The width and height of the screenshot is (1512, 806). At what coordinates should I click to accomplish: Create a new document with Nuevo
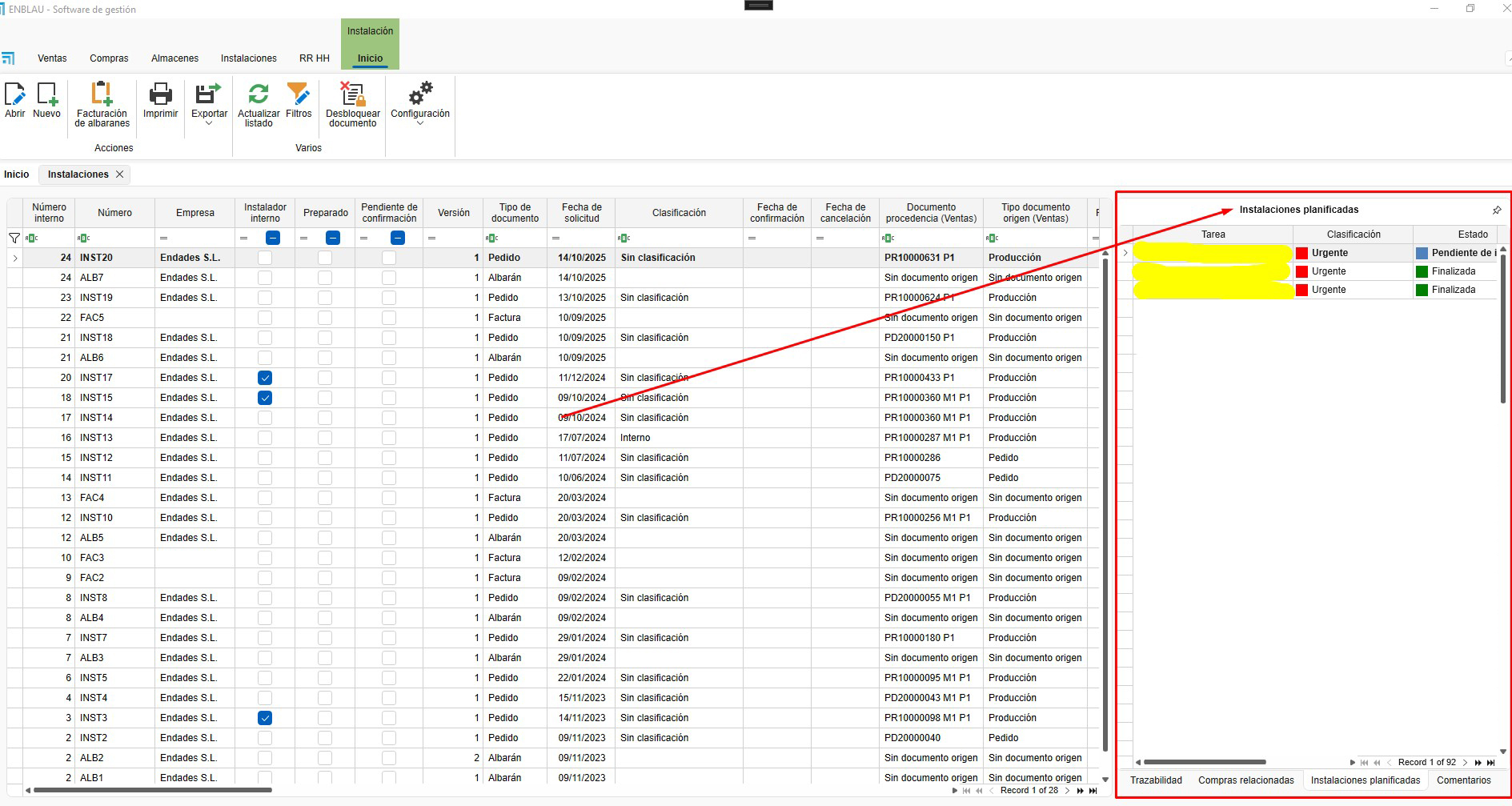46,95
